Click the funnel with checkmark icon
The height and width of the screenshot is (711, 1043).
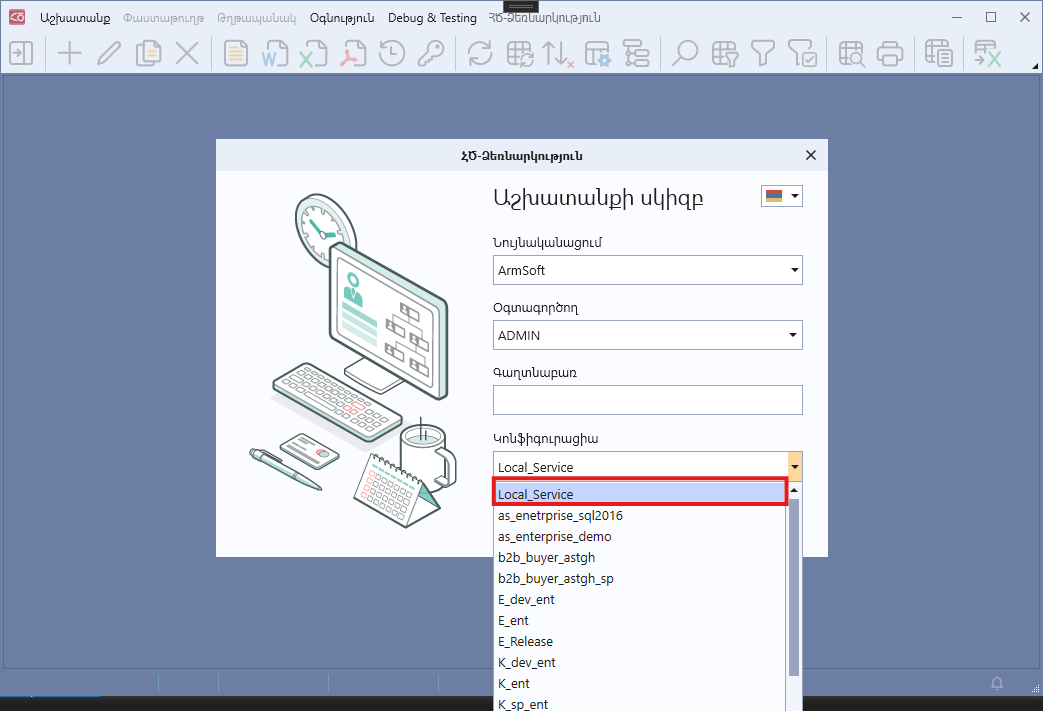[x=802, y=53]
